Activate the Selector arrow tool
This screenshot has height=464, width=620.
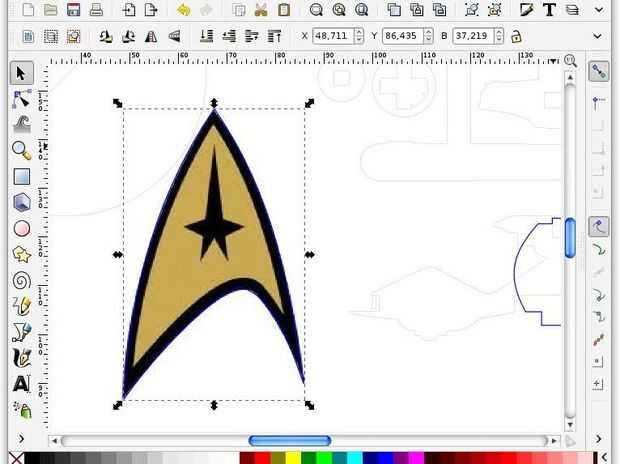click(x=21, y=73)
